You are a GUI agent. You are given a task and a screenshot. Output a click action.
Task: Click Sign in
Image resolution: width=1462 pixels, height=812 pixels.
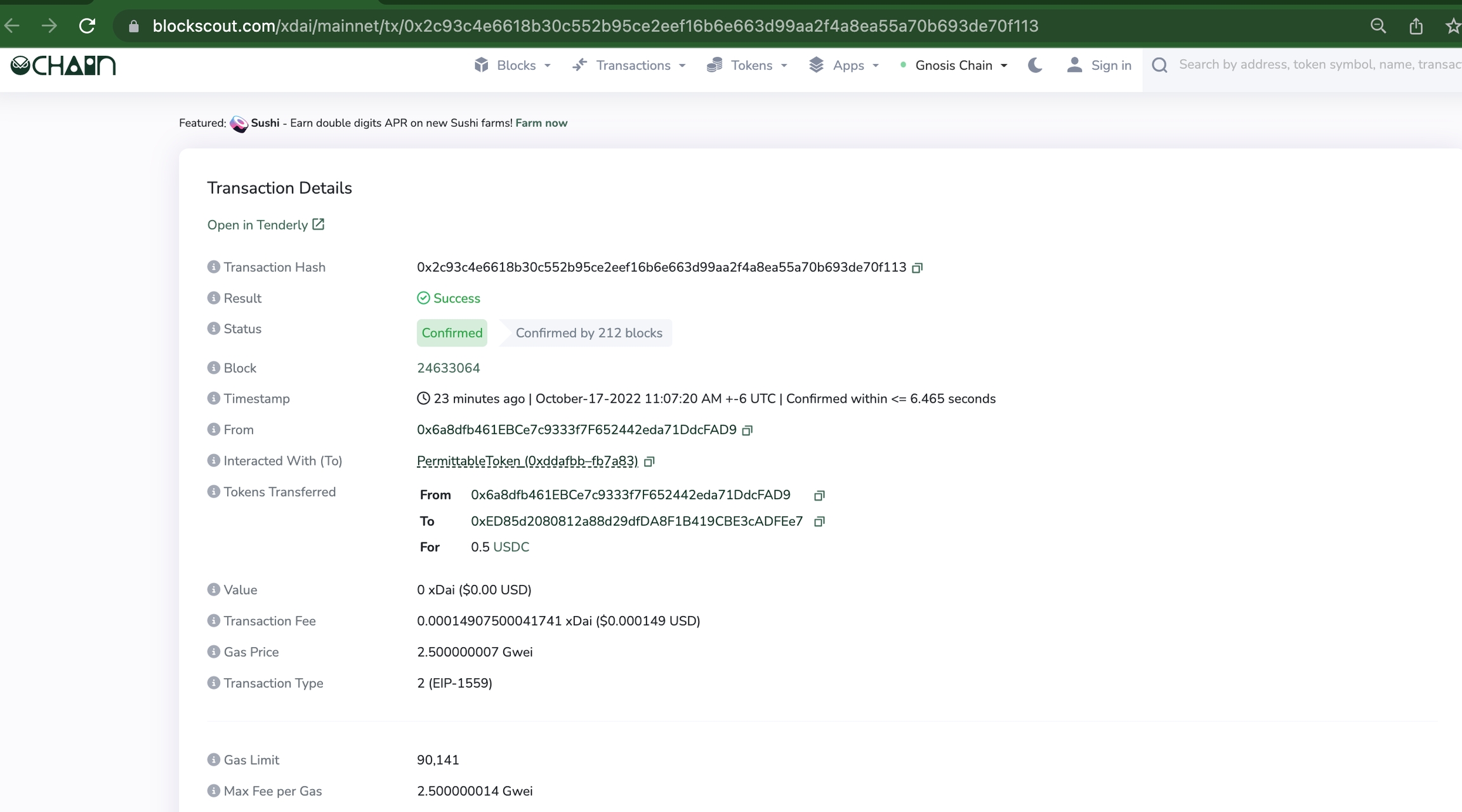pos(1099,65)
